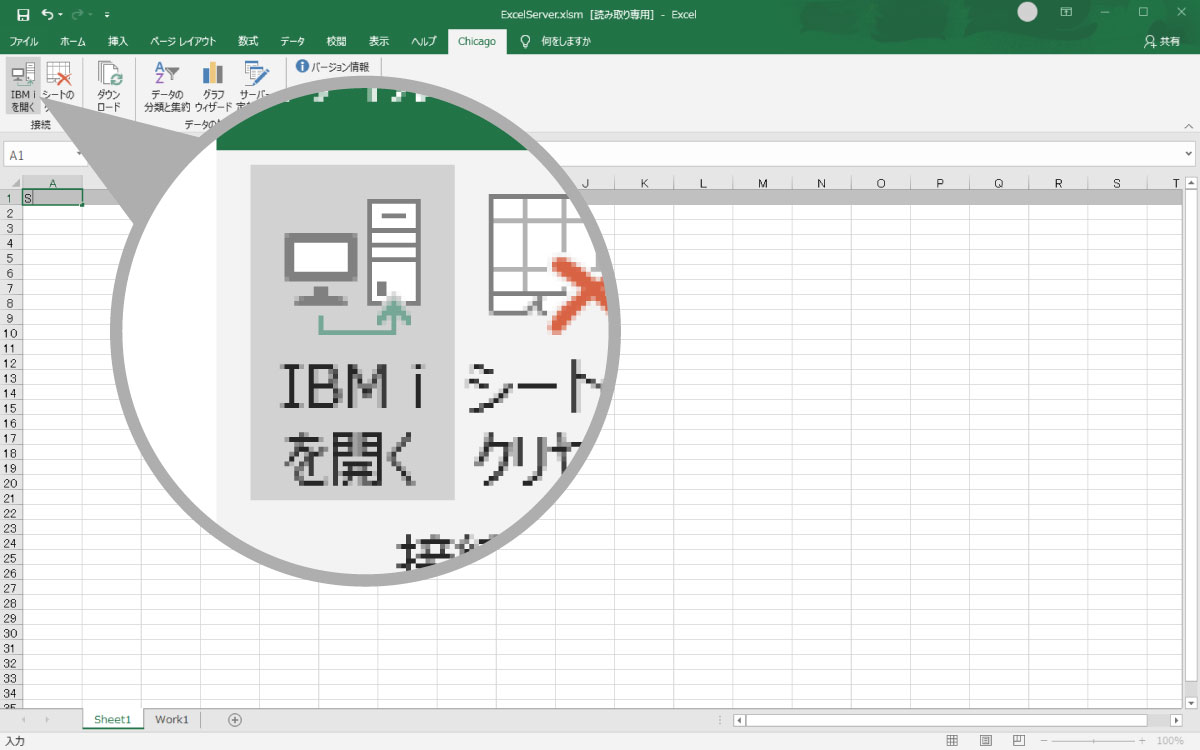This screenshot has height=750, width=1200.
Task: Select column P header
Action: [x=940, y=183]
